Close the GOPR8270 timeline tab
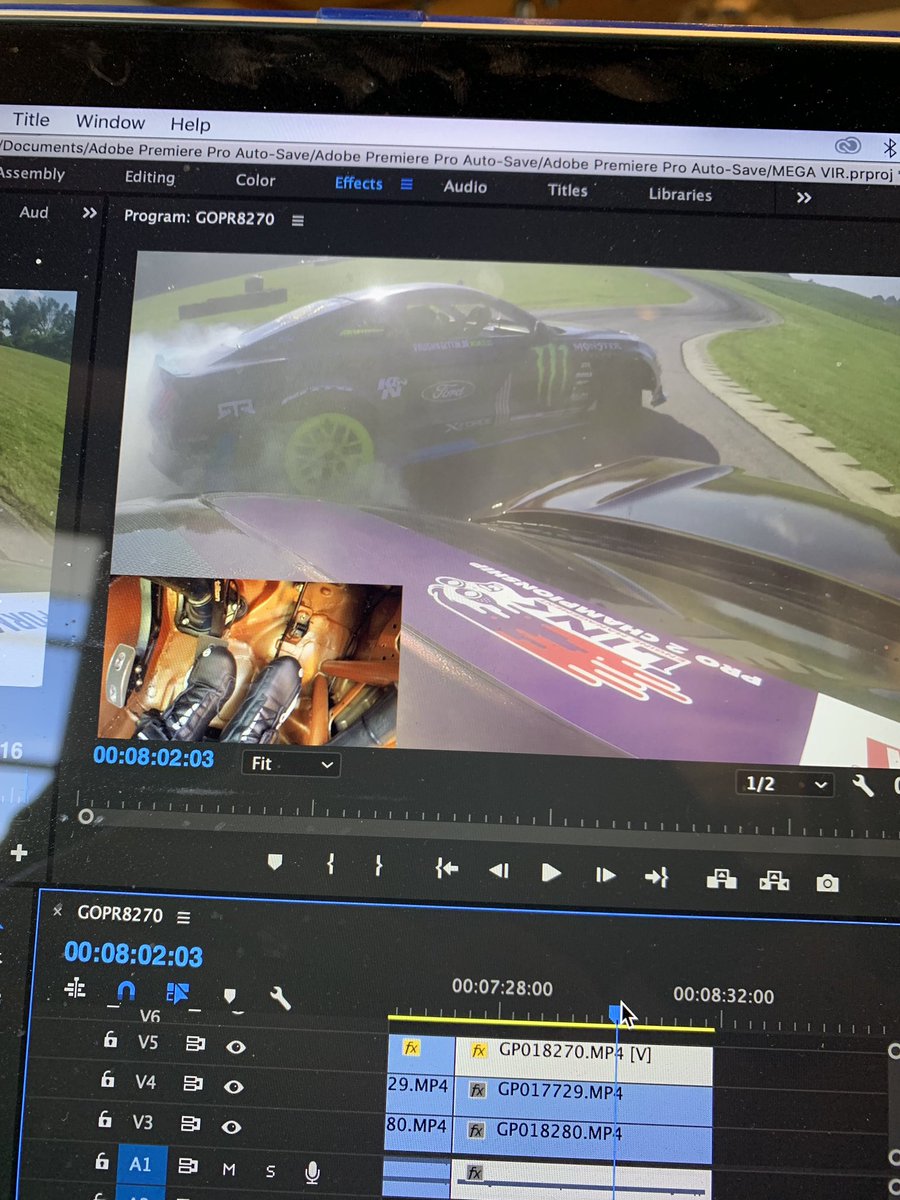This screenshot has height=1200, width=900. tap(58, 911)
